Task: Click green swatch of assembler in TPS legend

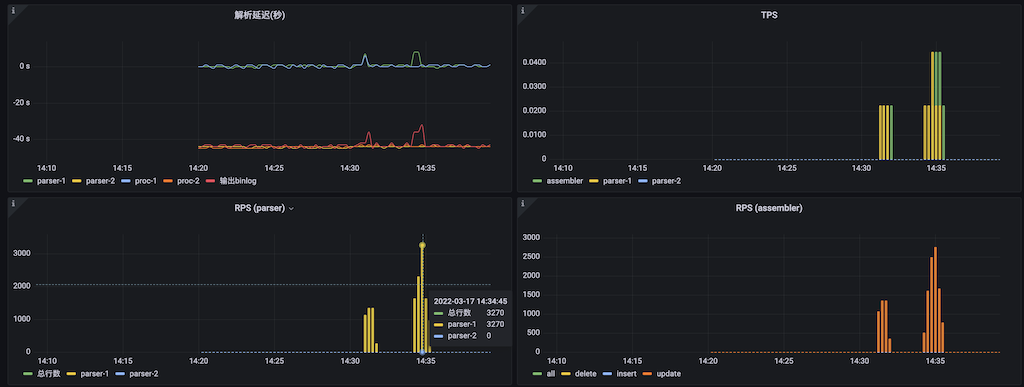Action: point(538,181)
